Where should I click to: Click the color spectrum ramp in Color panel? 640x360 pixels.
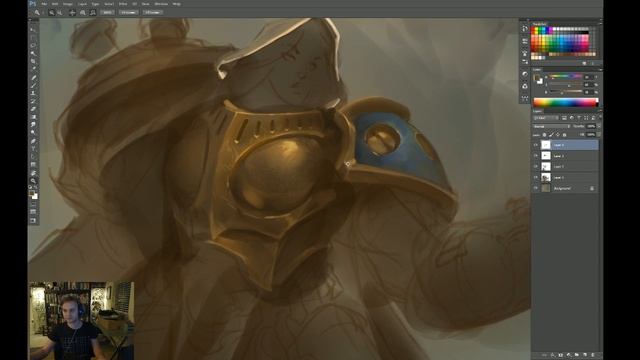click(566, 102)
